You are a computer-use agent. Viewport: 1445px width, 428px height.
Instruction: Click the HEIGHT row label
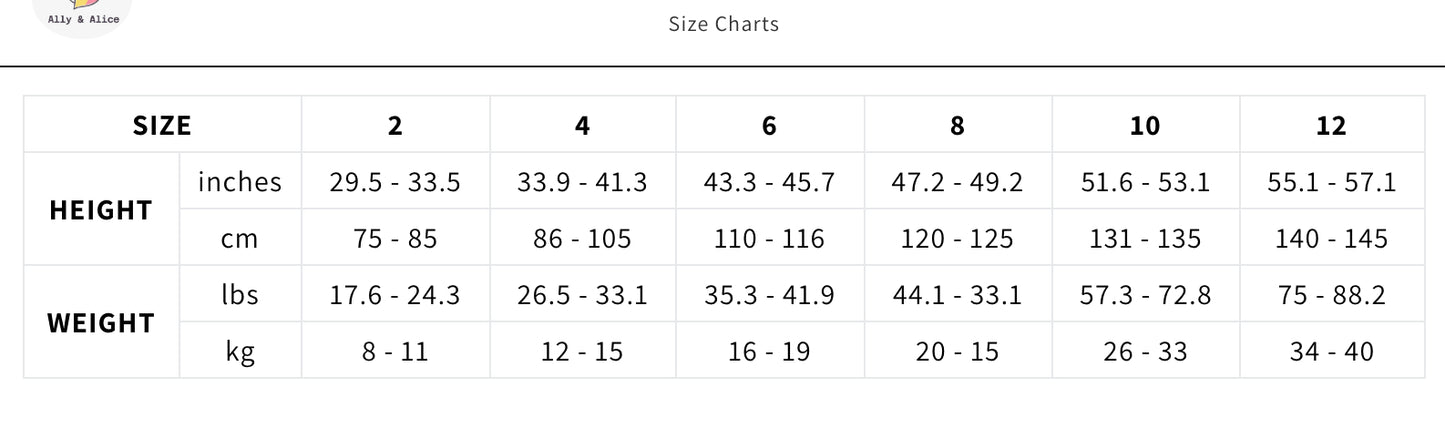pos(101,210)
